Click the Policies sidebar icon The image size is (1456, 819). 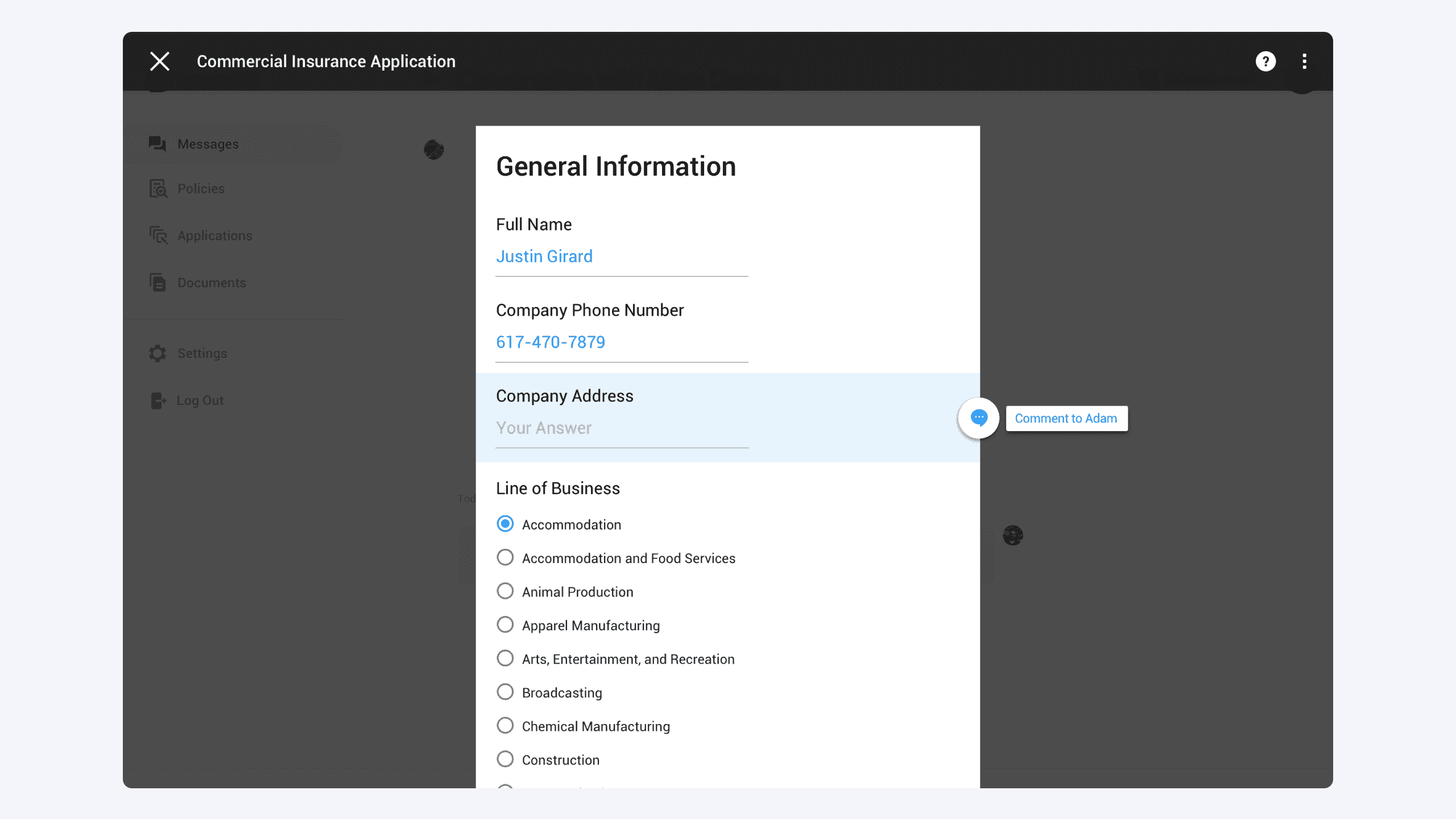158,188
